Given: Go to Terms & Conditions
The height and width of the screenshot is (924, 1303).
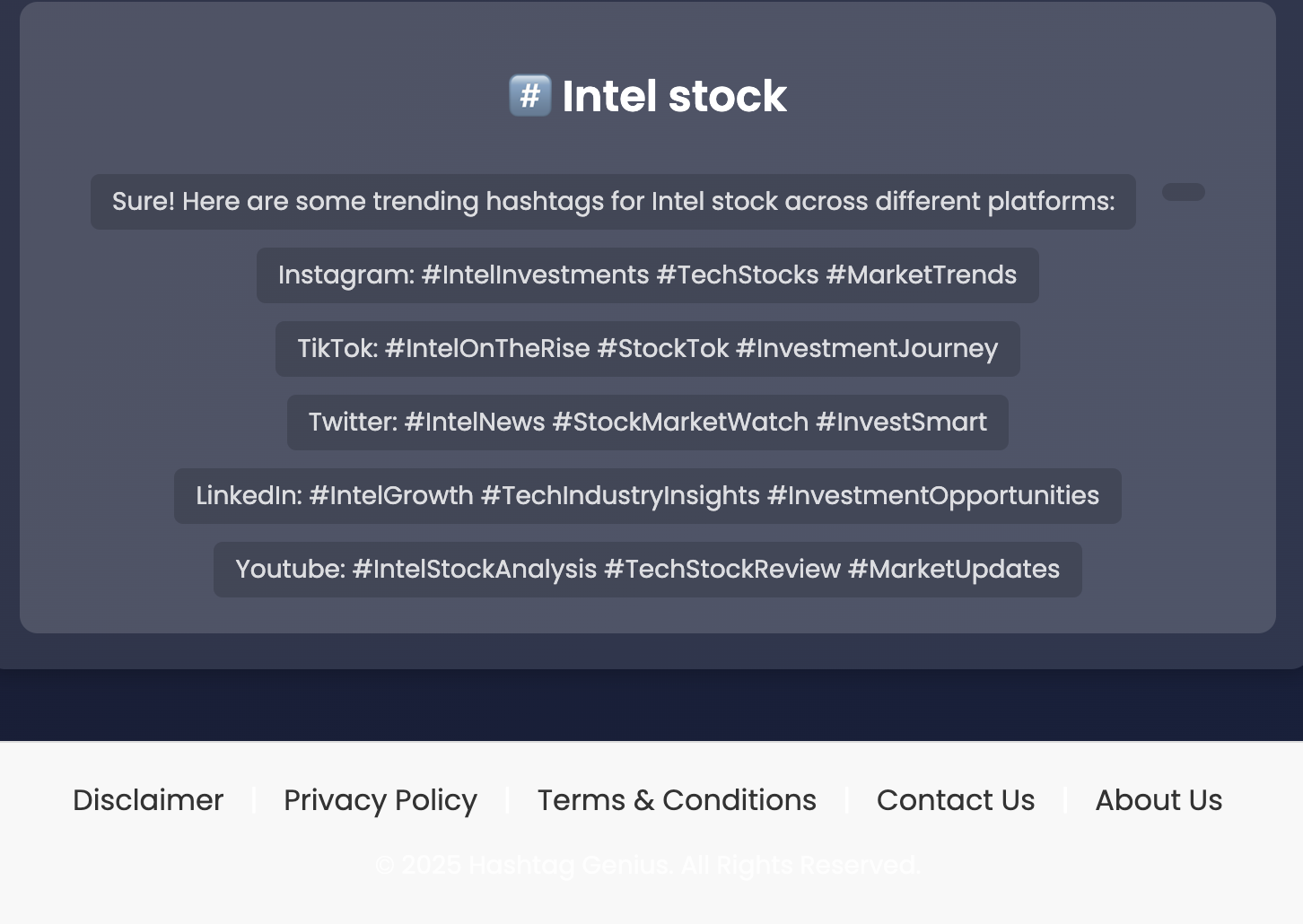Looking at the screenshot, I should (677, 800).
